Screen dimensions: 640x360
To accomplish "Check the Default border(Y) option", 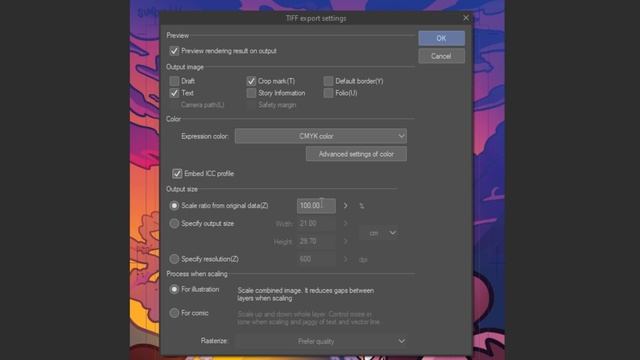I will tap(328, 81).
